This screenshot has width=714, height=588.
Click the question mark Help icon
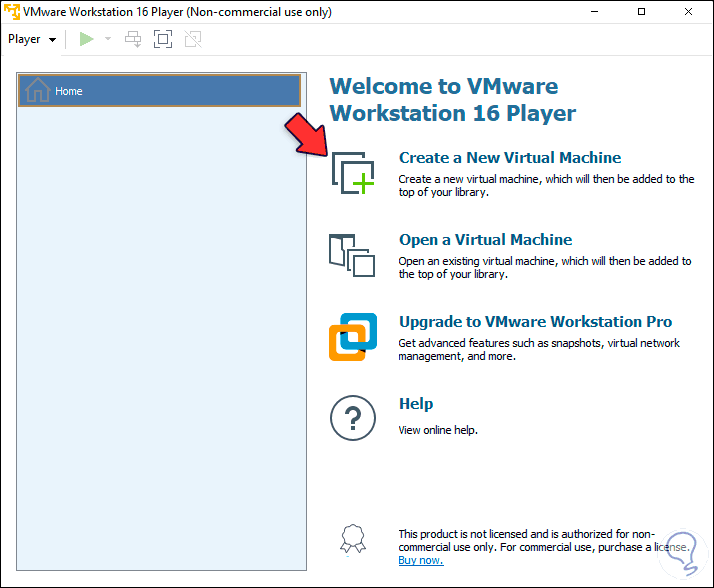pyautogui.click(x=353, y=418)
